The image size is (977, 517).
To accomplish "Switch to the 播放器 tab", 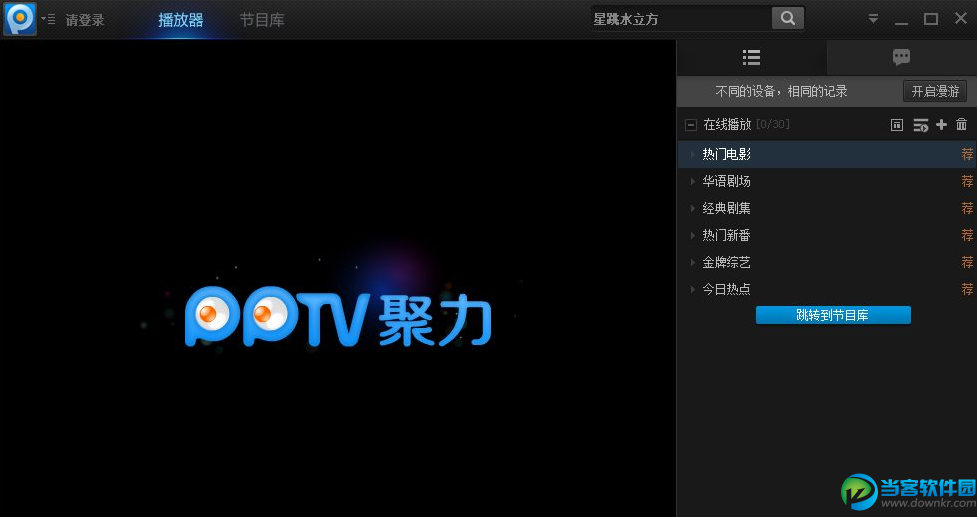I will click(181, 20).
